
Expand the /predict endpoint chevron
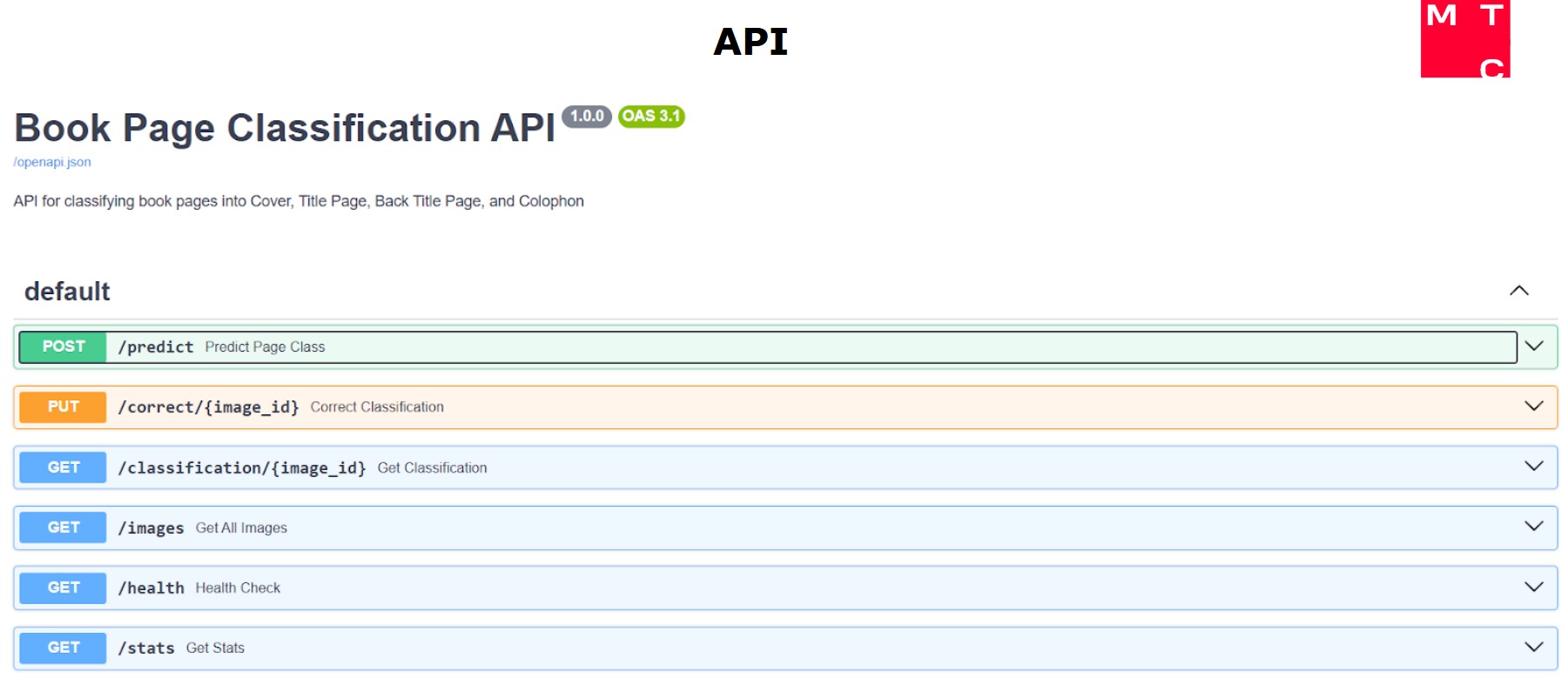point(1534,346)
